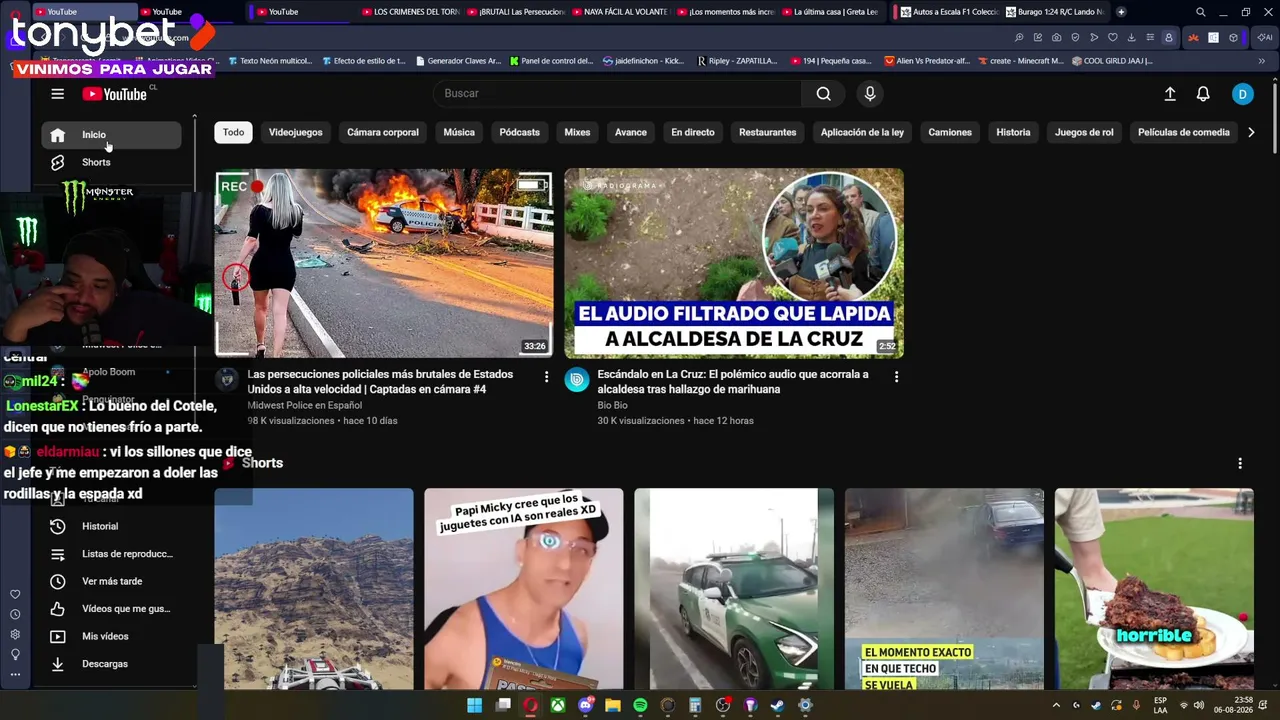Click the Opera snapshot camera icon
This screenshot has height=720, width=1280.
(1056, 38)
